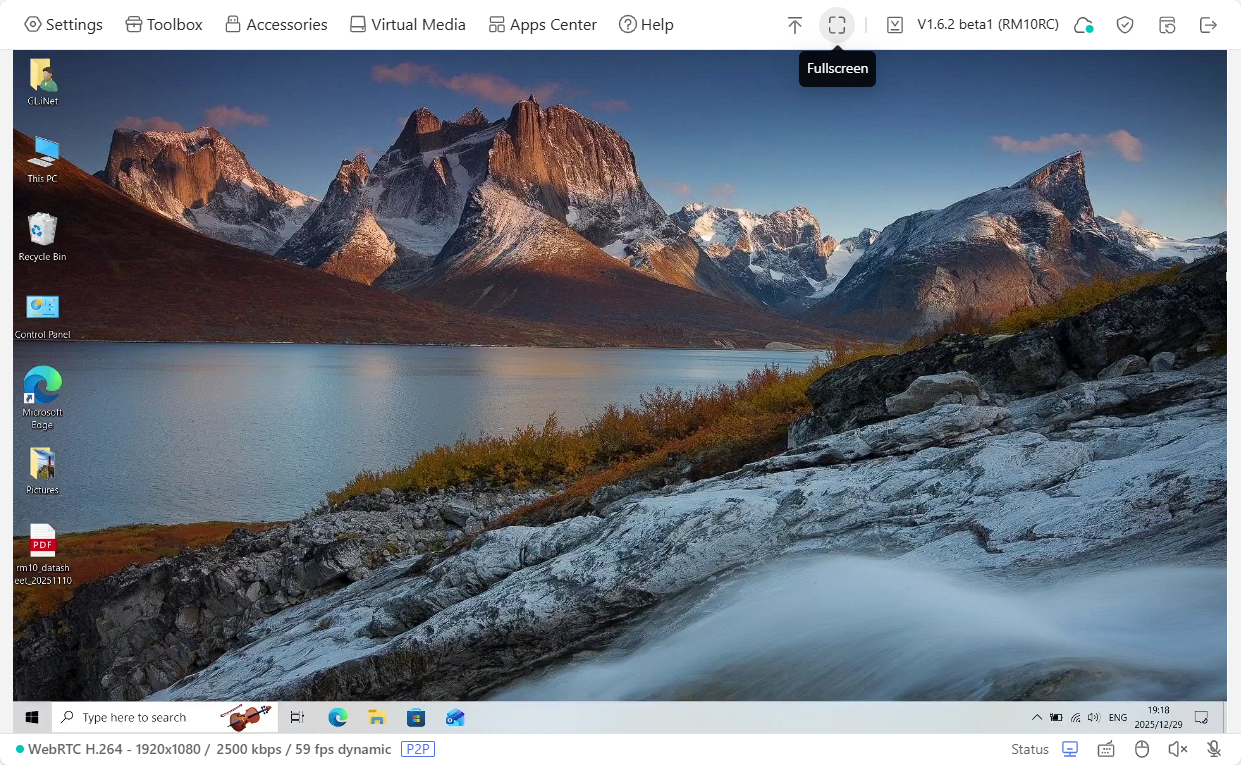This screenshot has height=765, width=1241.
Task: Open the Apps Center menu
Action: (542, 24)
